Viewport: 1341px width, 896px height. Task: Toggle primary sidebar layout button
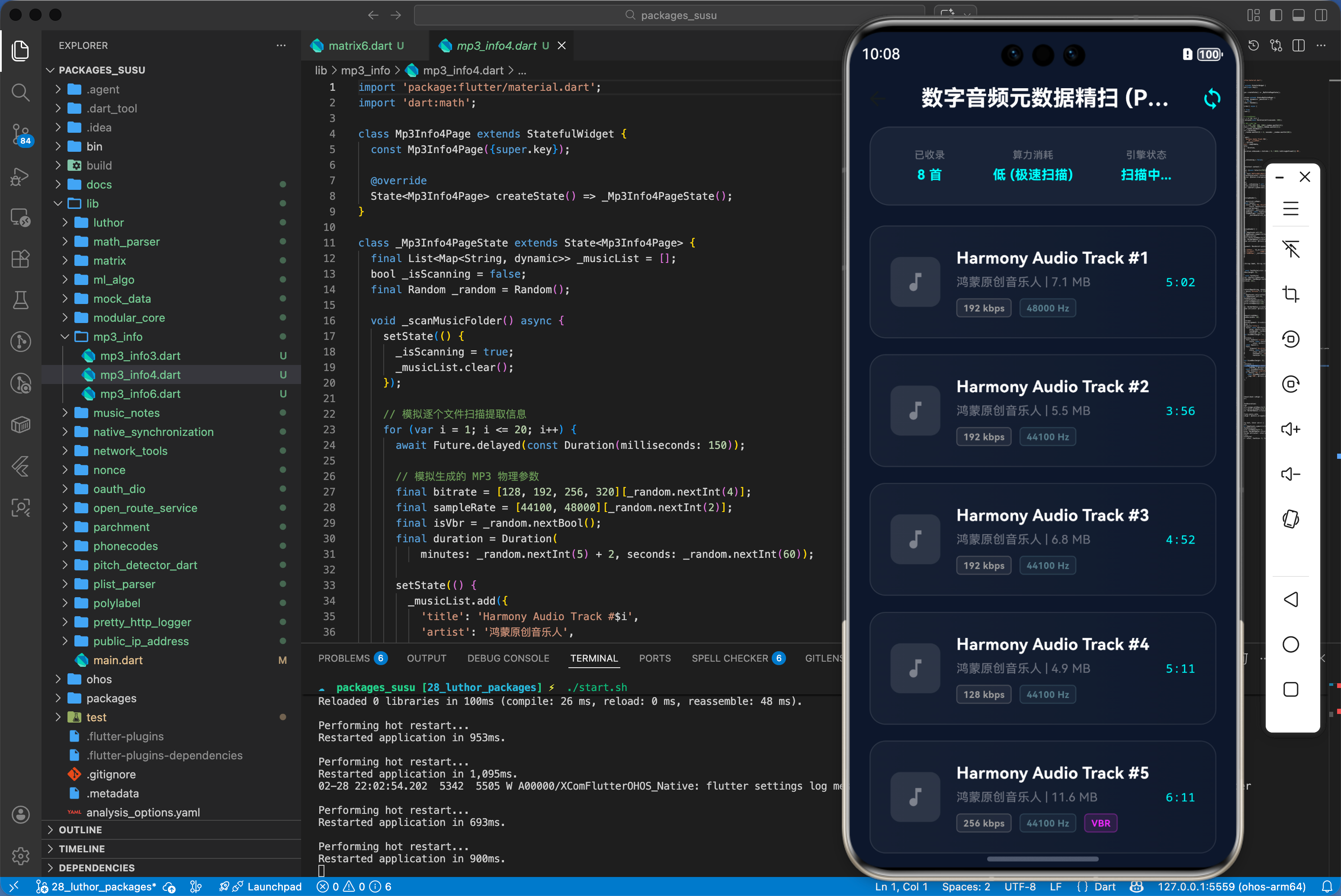pos(1276,16)
